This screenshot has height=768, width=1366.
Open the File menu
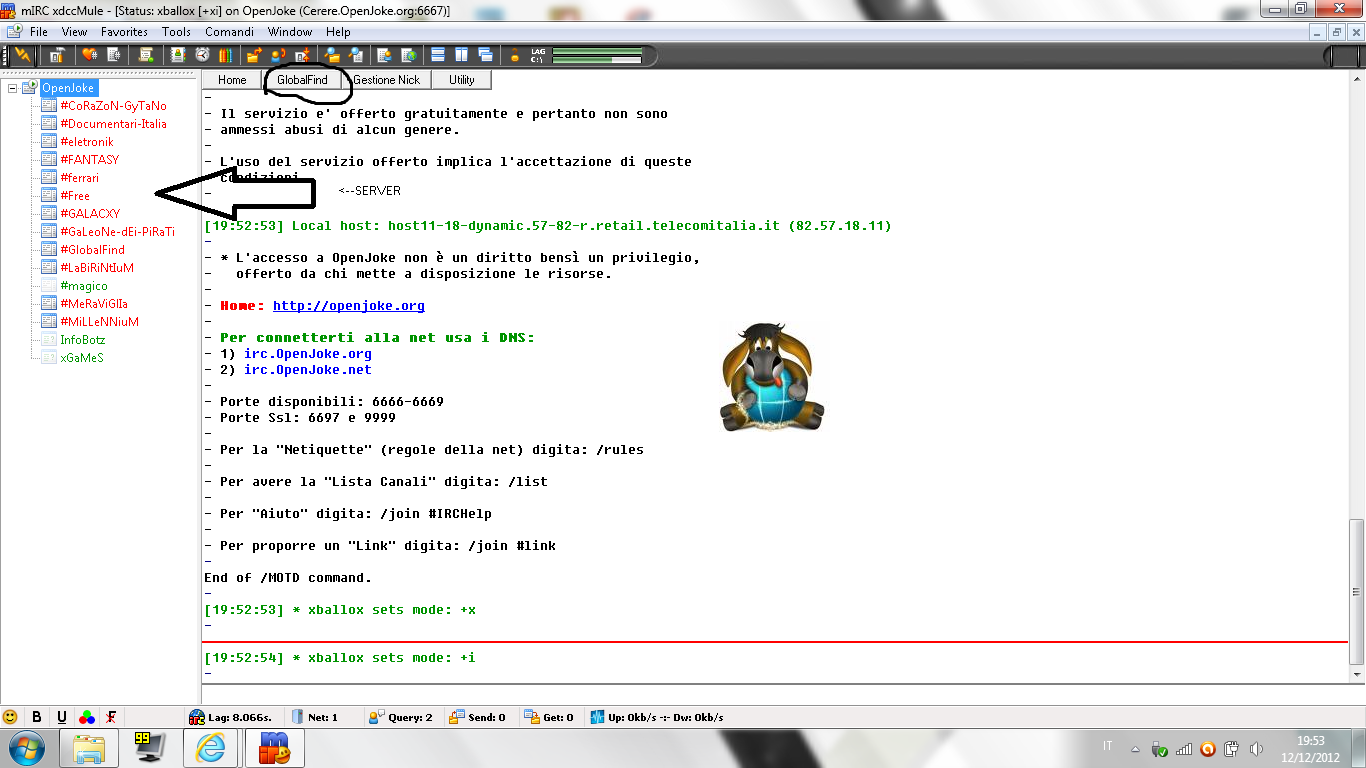[x=39, y=32]
